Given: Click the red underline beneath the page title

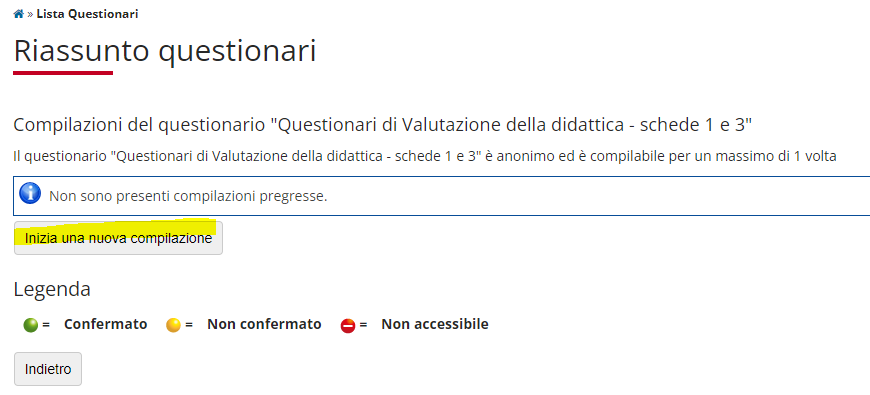Looking at the screenshot, I should click(x=63, y=72).
